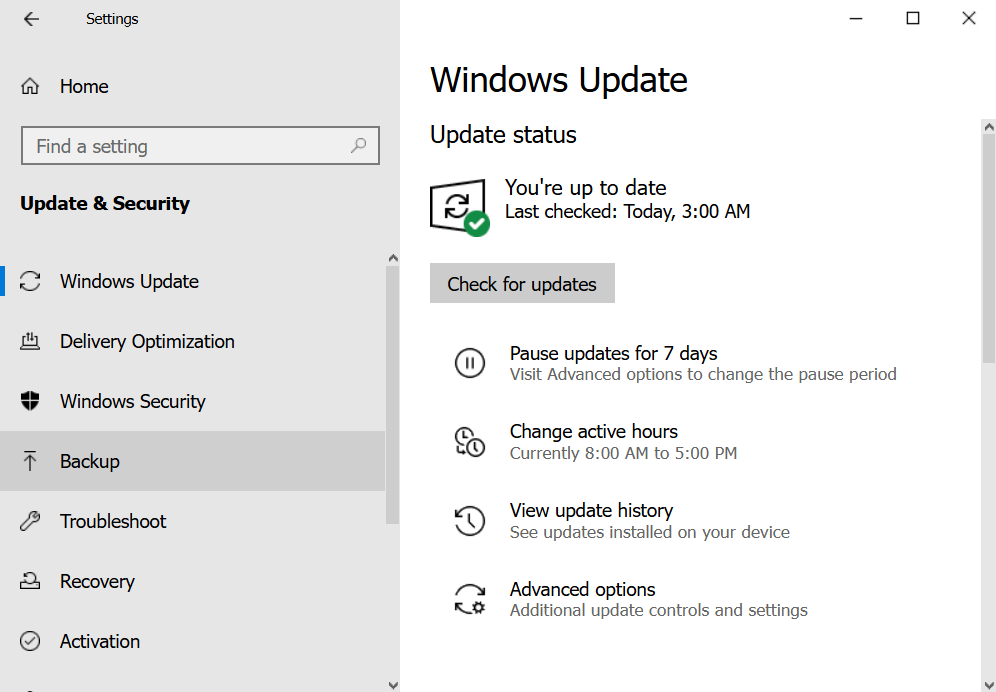The height and width of the screenshot is (692, 996).
Task: Click the Pause updates icon
Action: [469, 362]
